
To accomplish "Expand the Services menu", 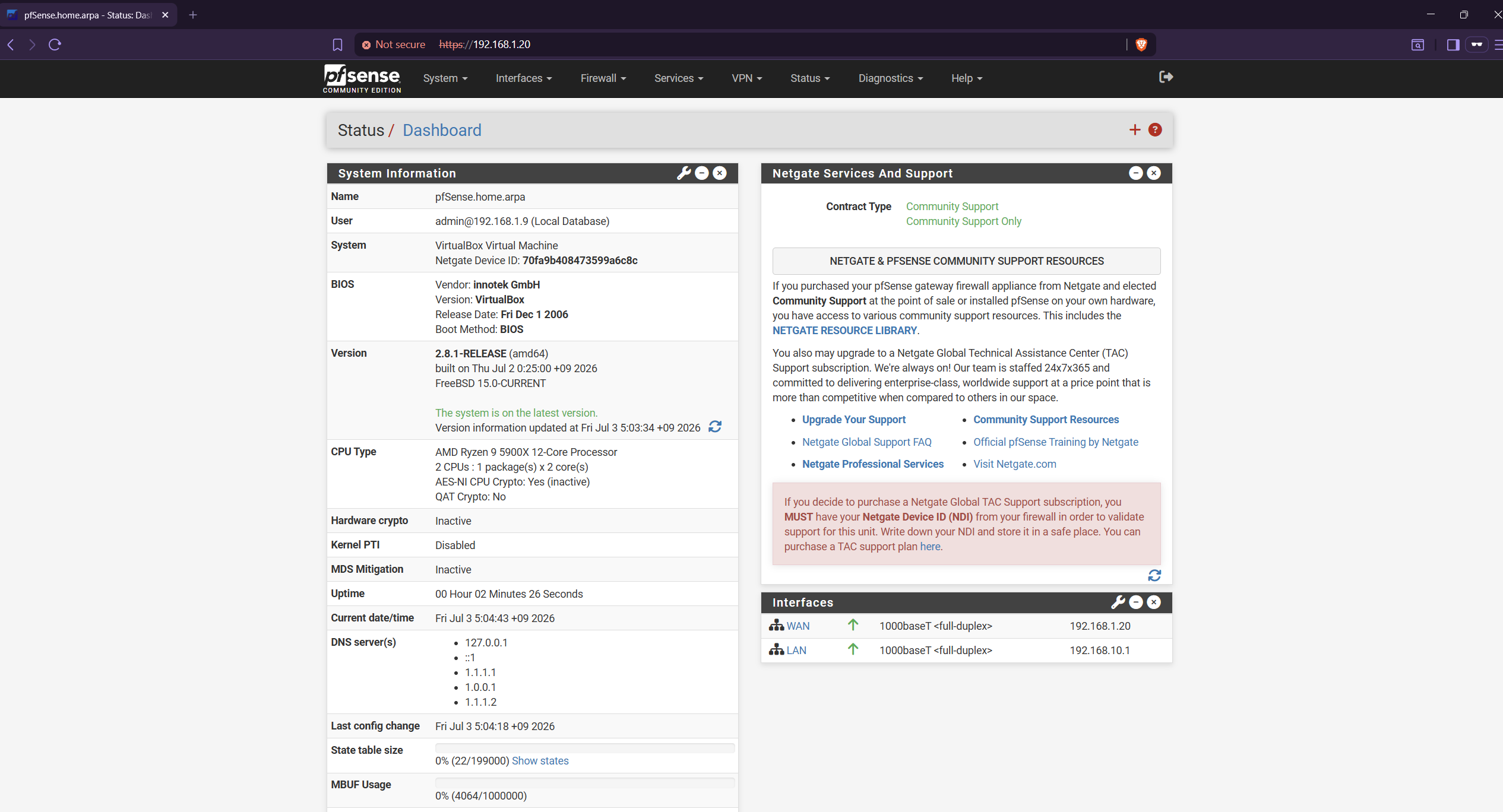I will 679,78.
